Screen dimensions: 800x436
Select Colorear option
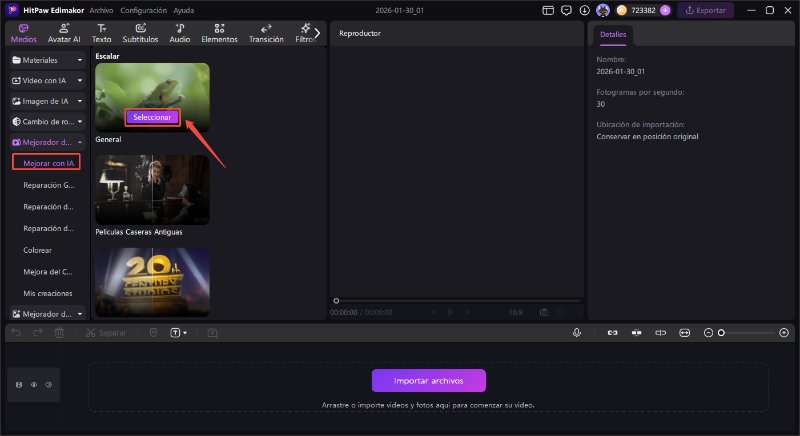[37, 250]
